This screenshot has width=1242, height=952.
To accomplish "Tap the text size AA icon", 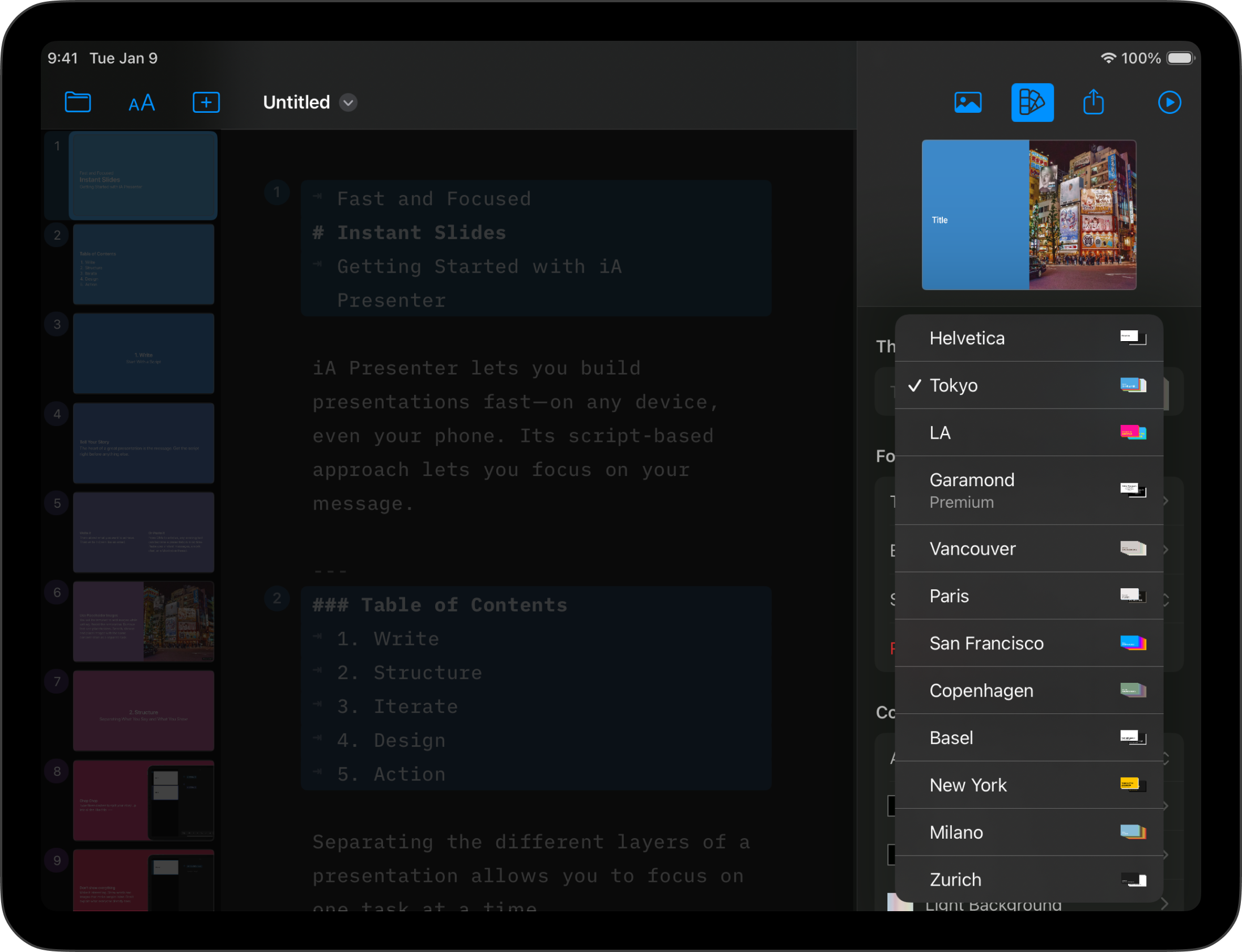I will [x=142, y=103].
